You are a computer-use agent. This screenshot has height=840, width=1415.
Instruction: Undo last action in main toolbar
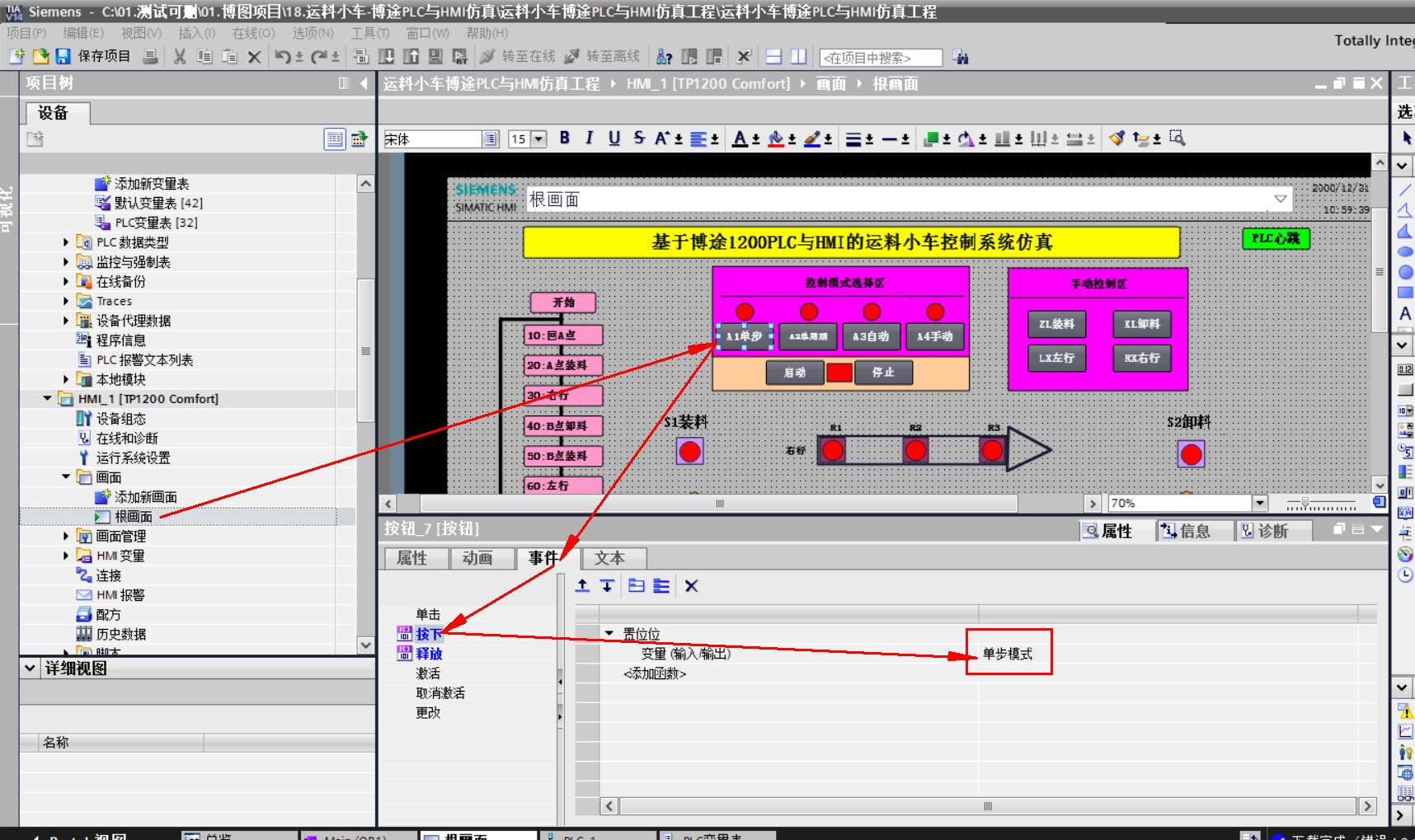pos(283,56)
